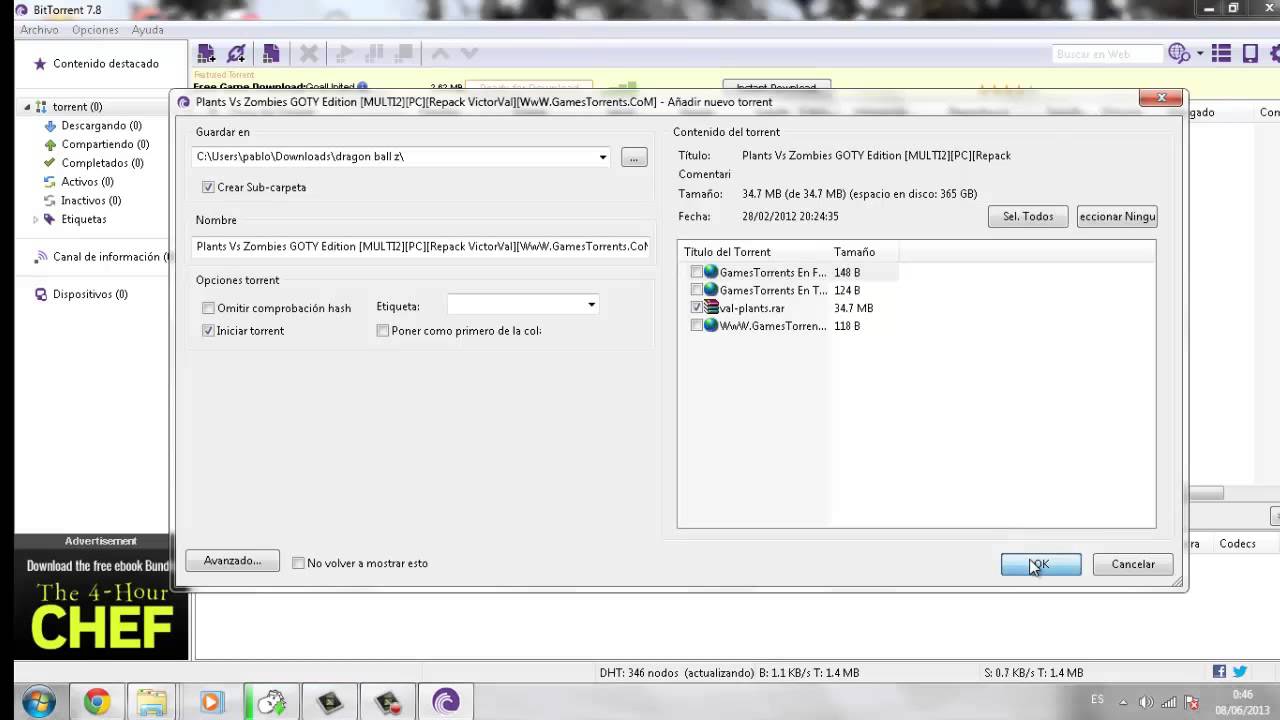Click the Sel. Todos button
This screenshot has width=1280, height=720.
pyautogui.click(x=1028, y=216)
